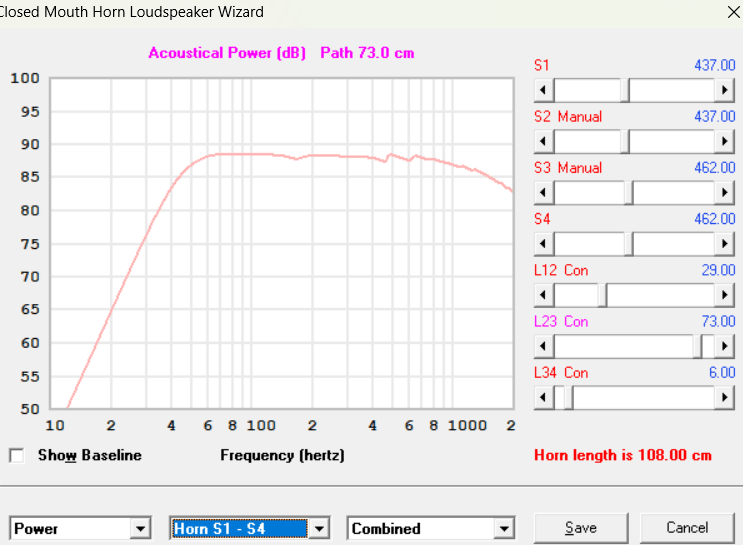Click the Path 73.0 cm text
This screenshot has width=743, height=545.
pos(367,53)
